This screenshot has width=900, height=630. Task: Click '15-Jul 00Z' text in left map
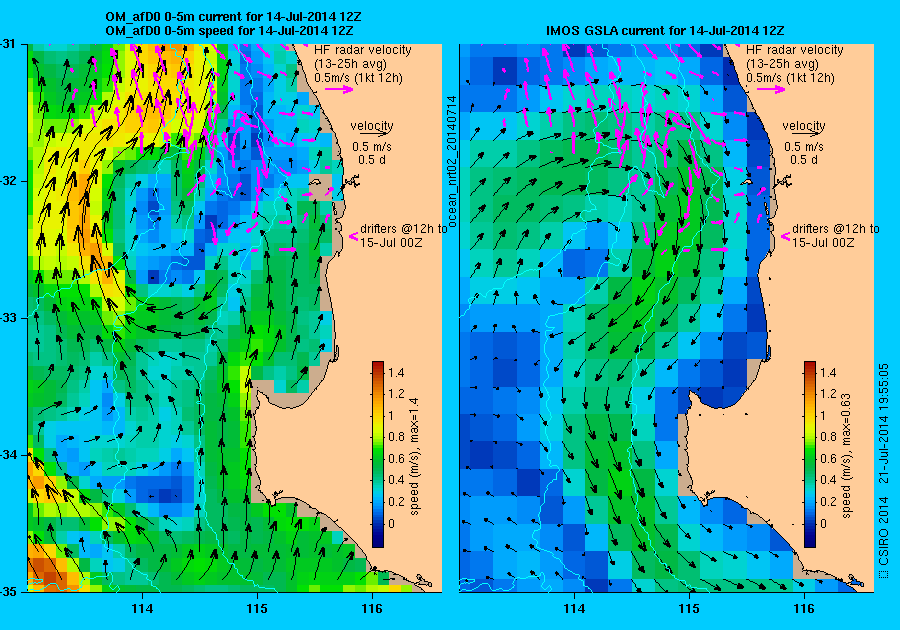391,242
